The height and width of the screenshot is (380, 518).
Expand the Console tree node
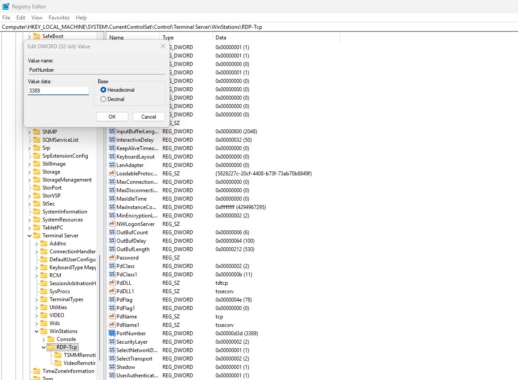[44, 339]
